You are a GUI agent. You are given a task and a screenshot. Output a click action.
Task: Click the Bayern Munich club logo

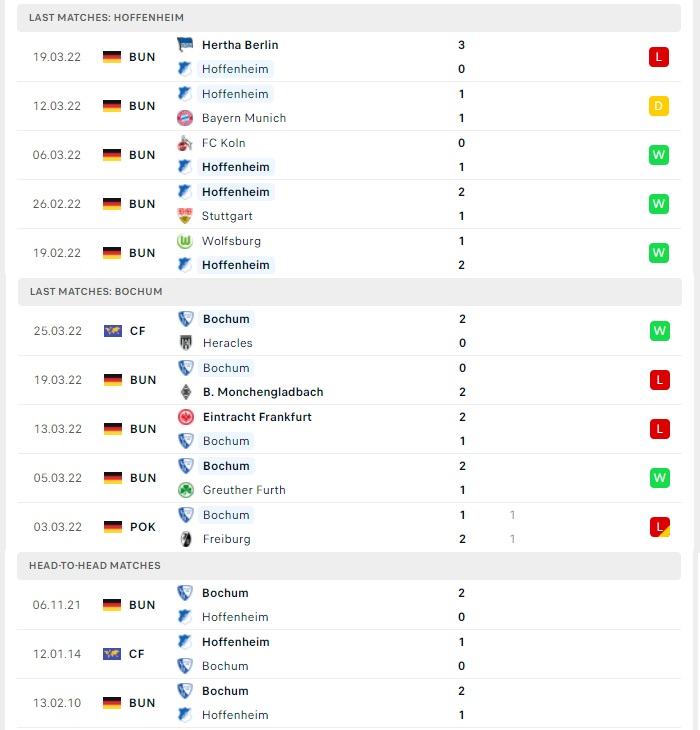pyautogui.click(x=185, y=118)
